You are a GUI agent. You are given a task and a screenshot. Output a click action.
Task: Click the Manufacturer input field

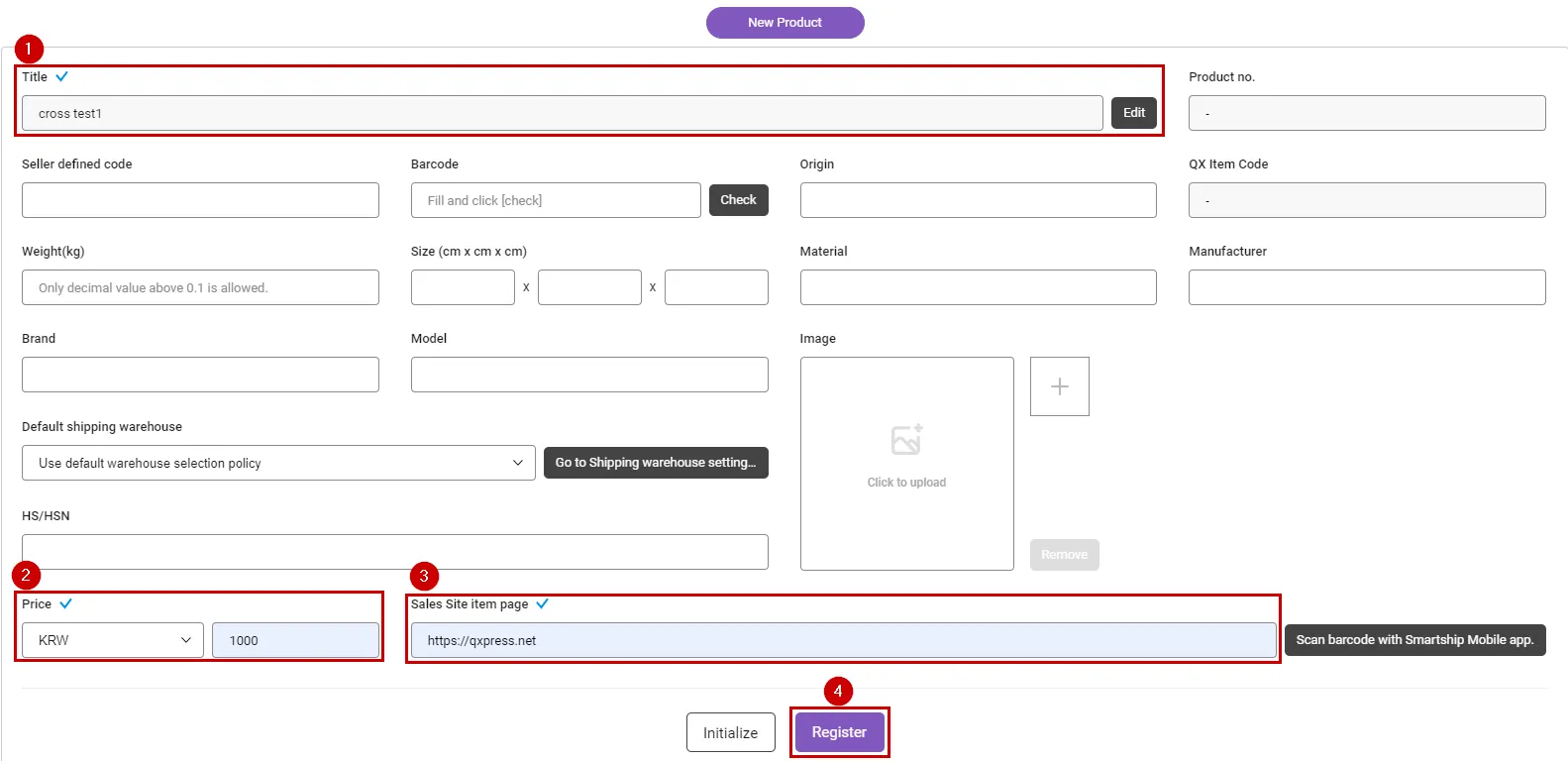click(x=1367, y=287)
